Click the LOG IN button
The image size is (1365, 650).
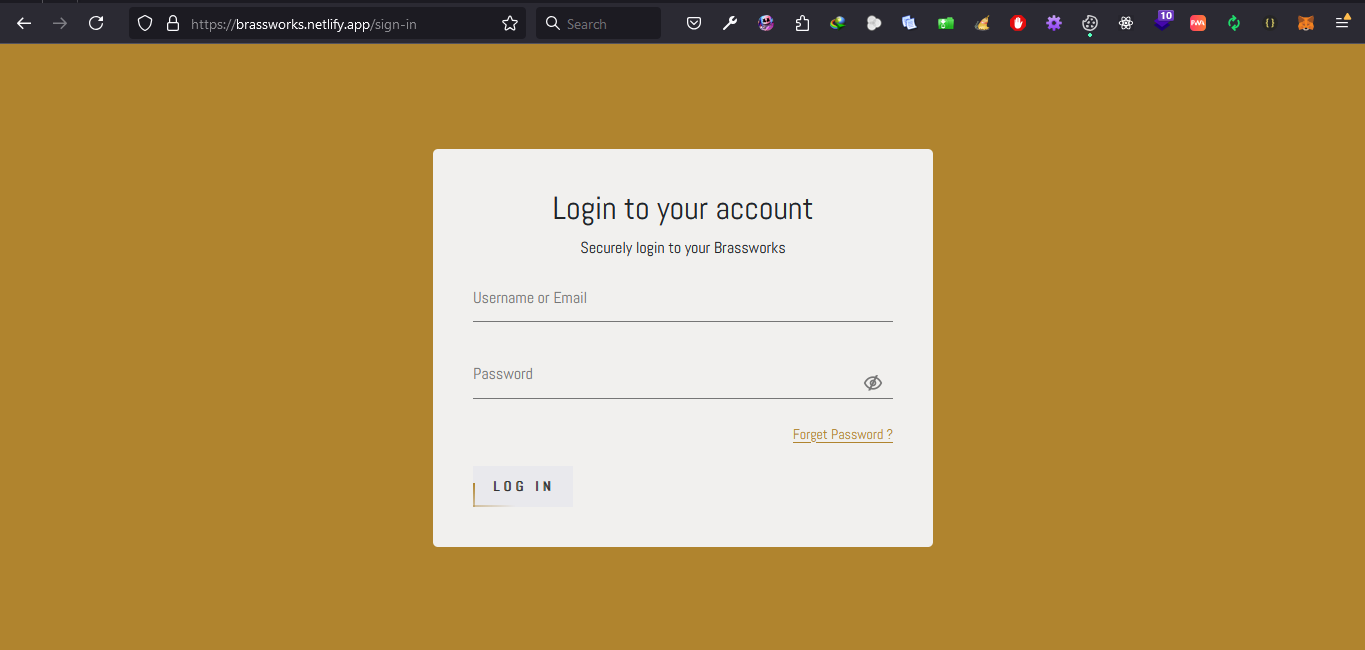[x=523, y=486]
